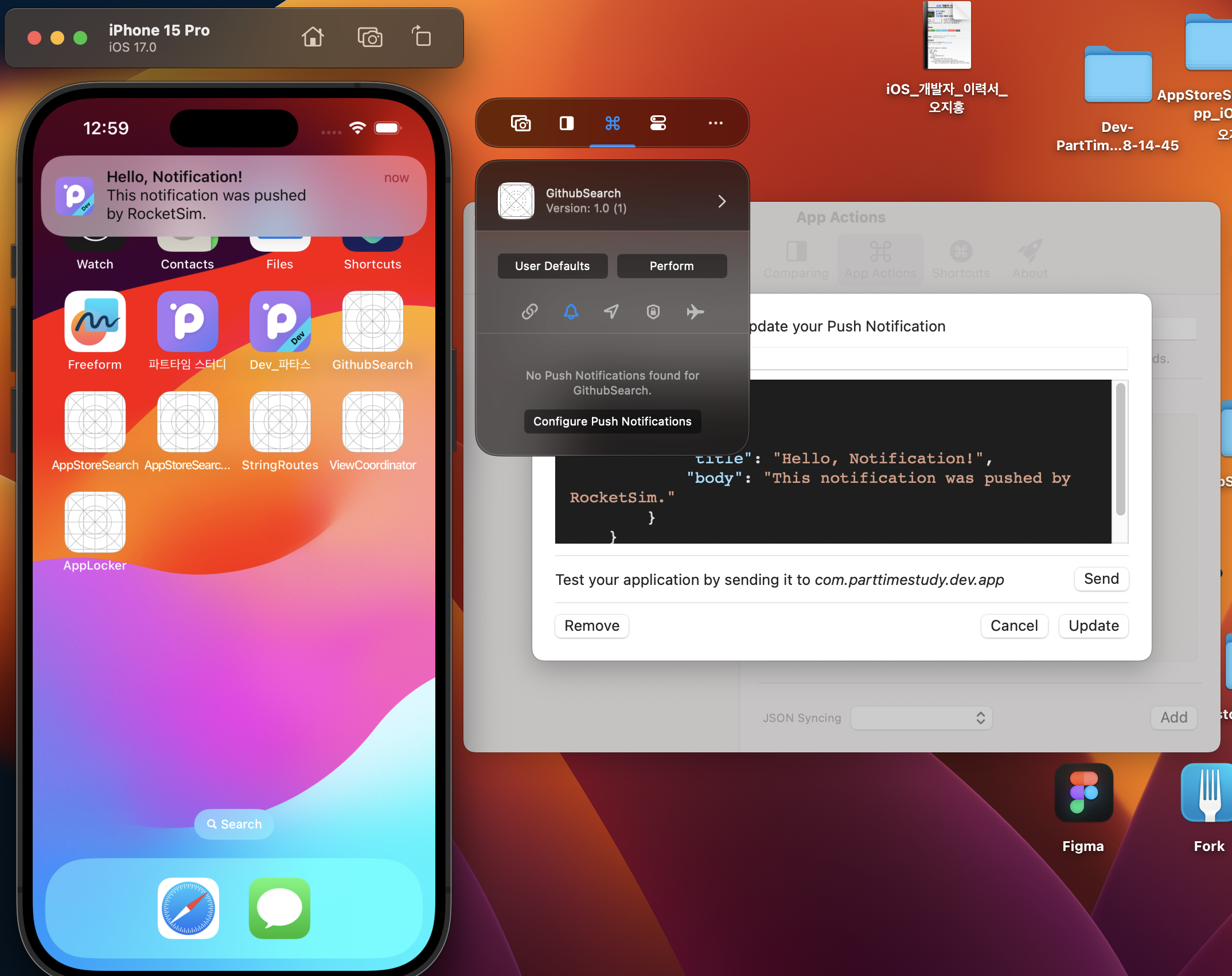Click the JSON editor vertical scrollbar
Viewport: 1232px width, 976px height.
point(1120,450)
